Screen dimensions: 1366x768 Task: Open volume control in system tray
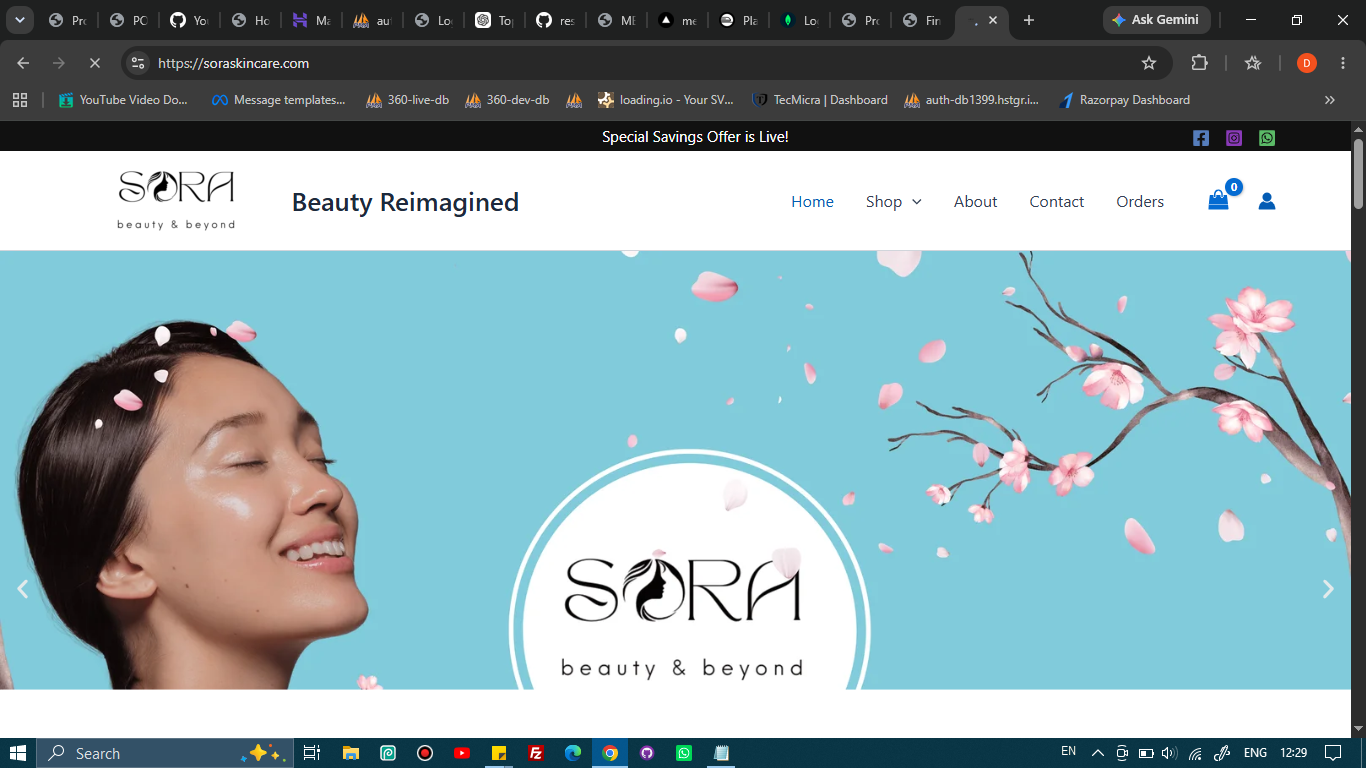point(1169,753)
